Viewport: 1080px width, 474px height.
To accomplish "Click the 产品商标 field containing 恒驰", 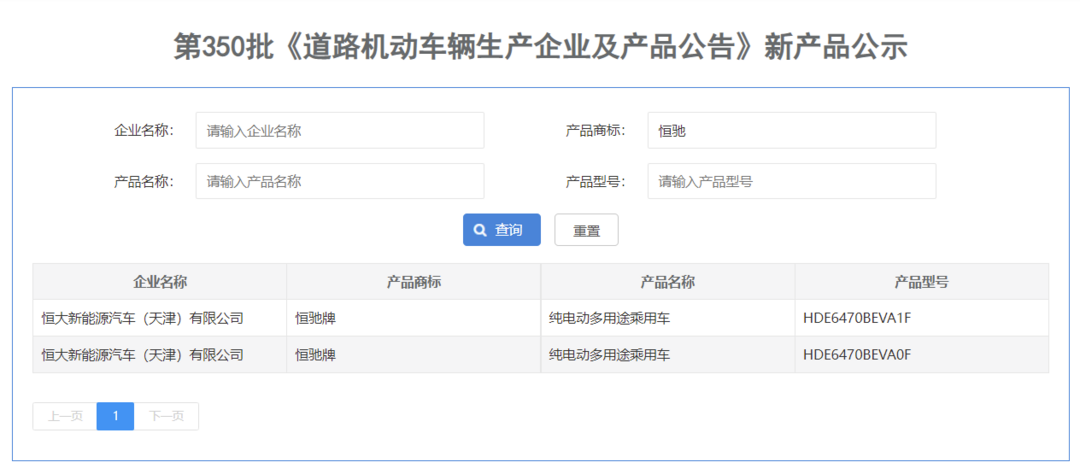I will pos(791,130).
